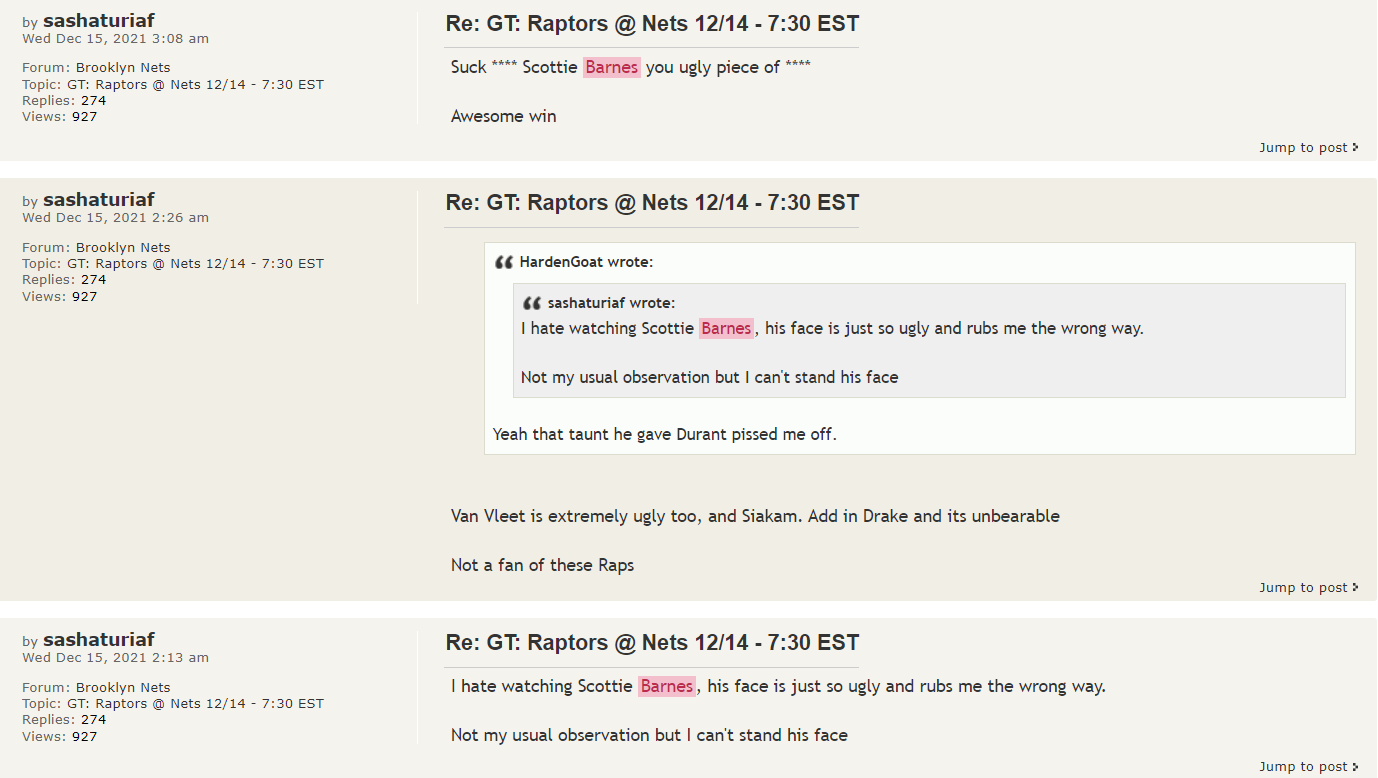Click highlighted 'Barnes' inside the nested quote
The width and height of the screenshot is (1378, 778).
726,328
